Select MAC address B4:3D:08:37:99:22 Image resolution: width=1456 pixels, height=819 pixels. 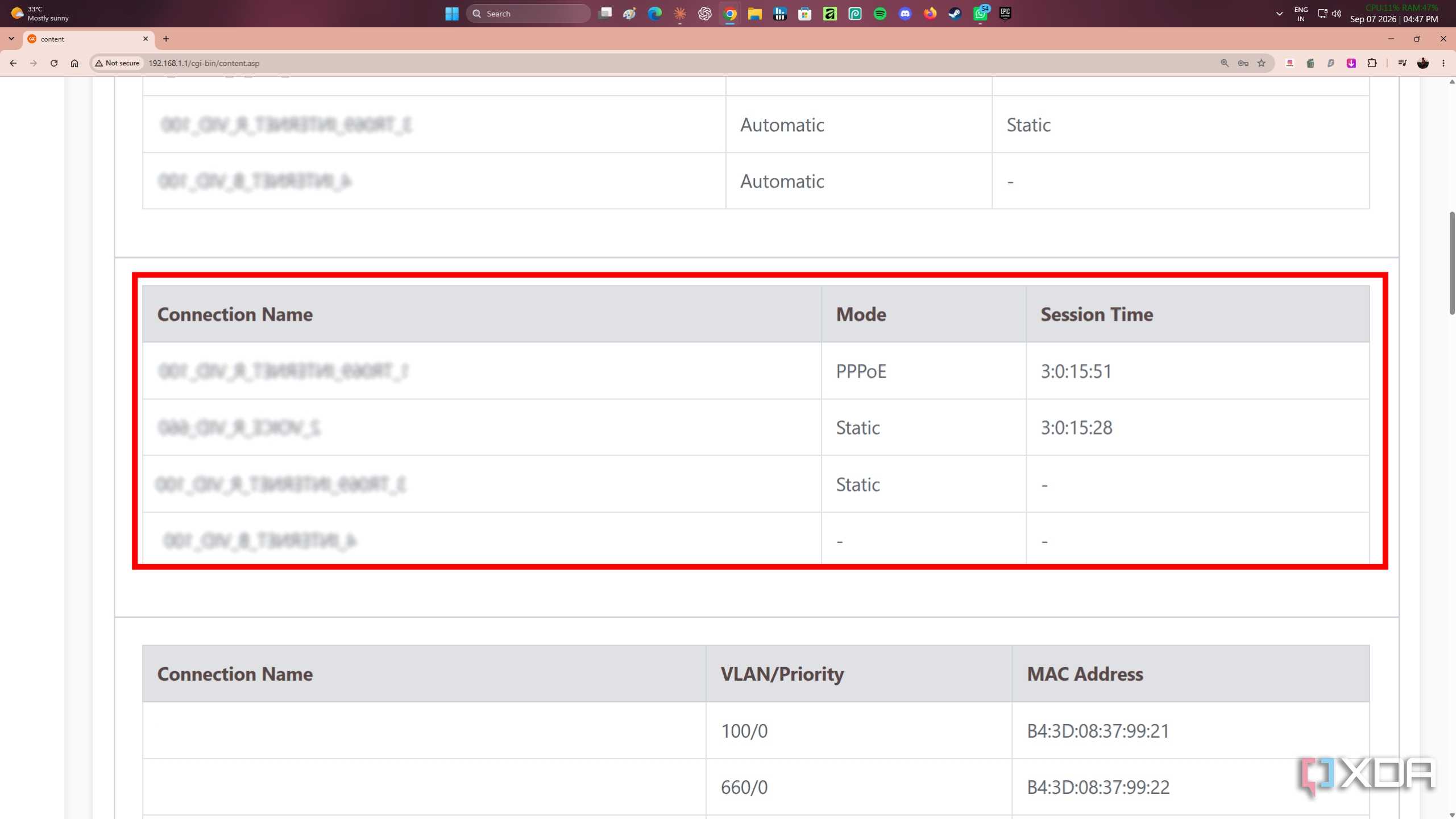1098,787
